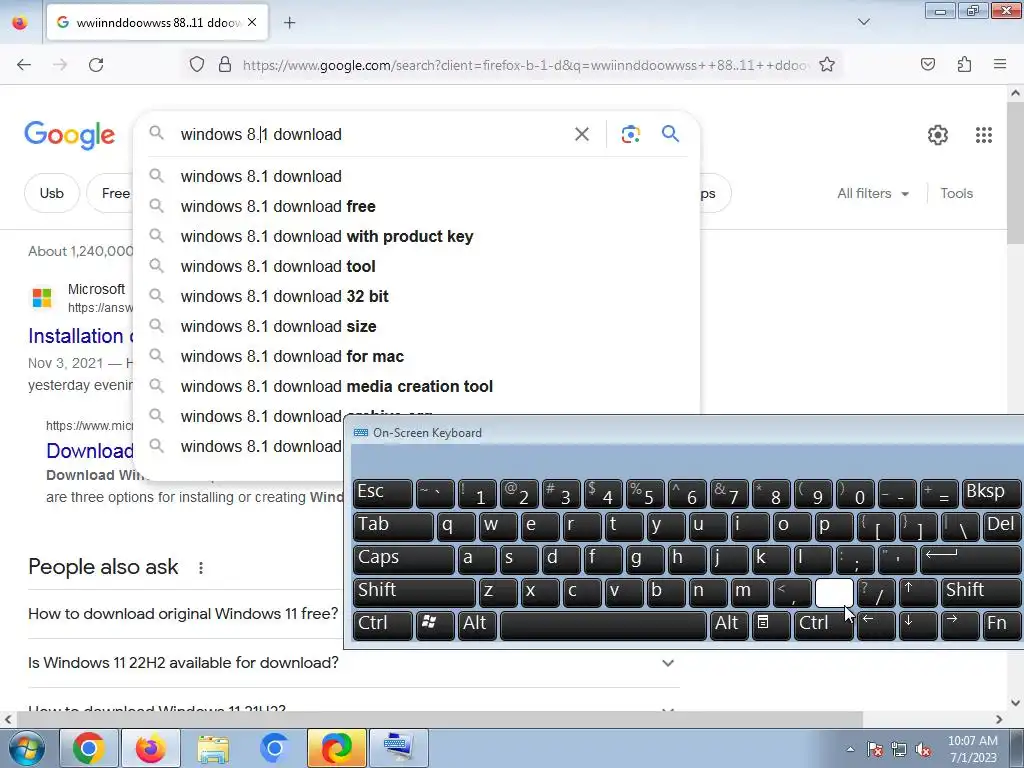This screenshot has height=768, width=1024.
Task: Open Google Quick settings gear
Action: coord(937,135)
